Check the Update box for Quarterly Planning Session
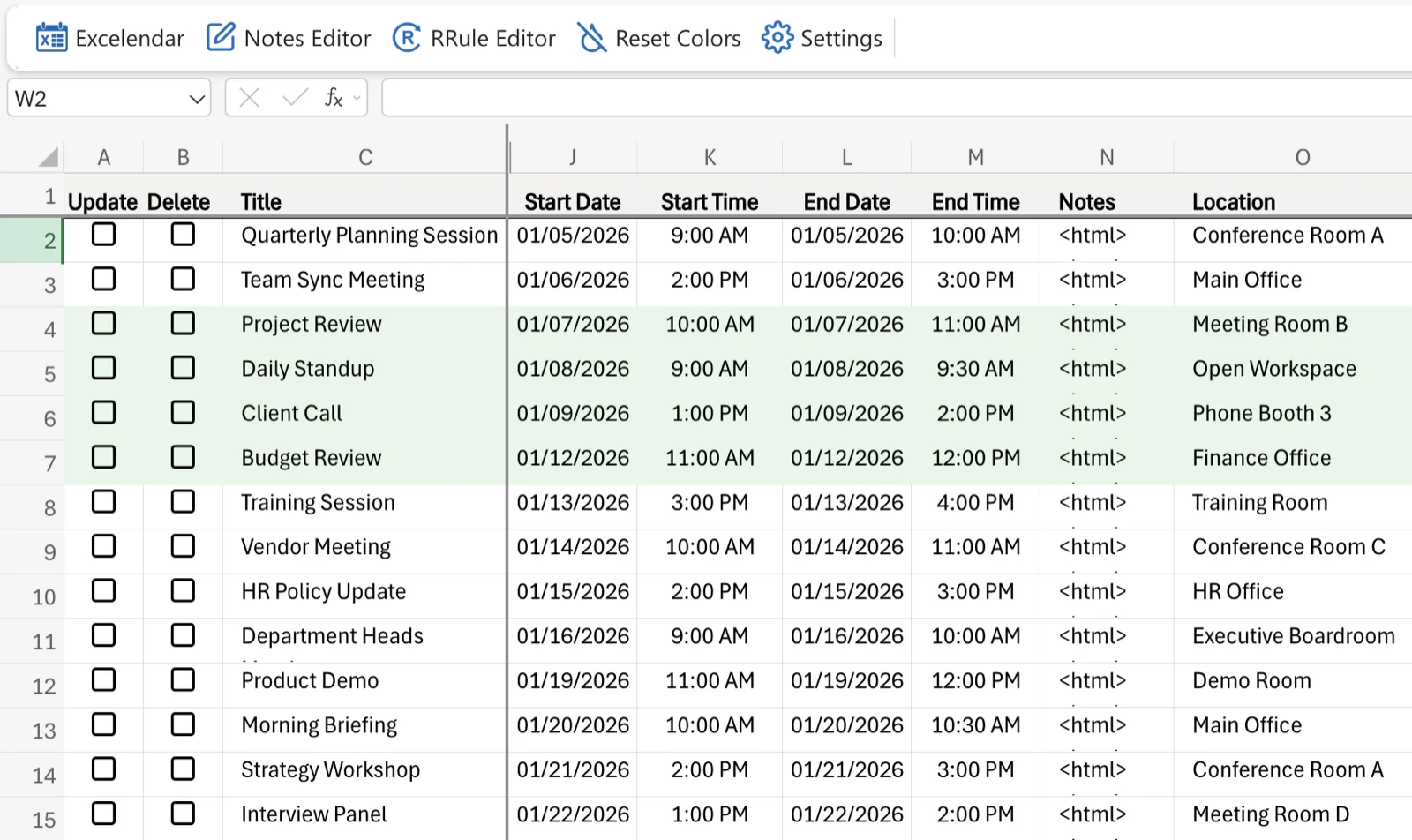 103,235
